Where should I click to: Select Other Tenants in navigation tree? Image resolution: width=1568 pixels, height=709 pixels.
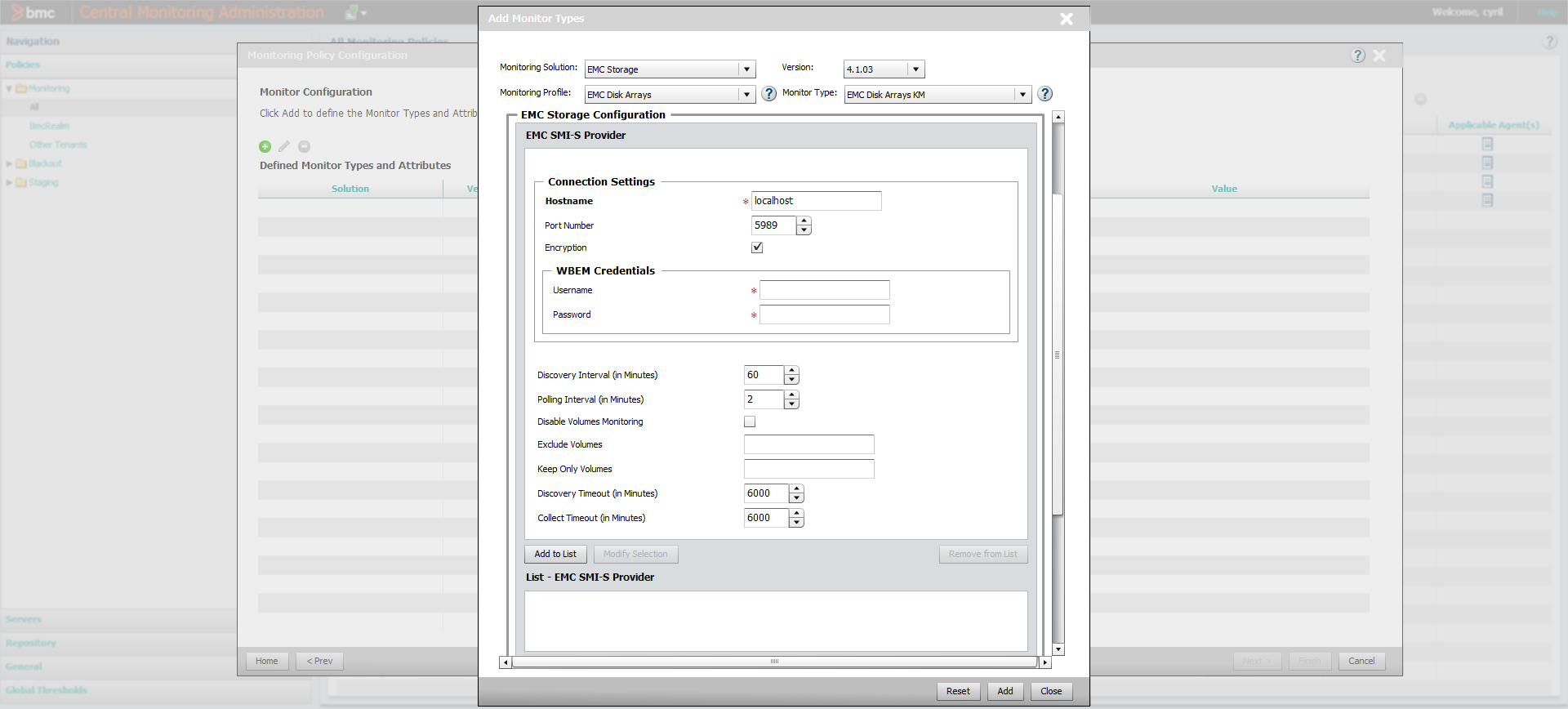(58, 145)
